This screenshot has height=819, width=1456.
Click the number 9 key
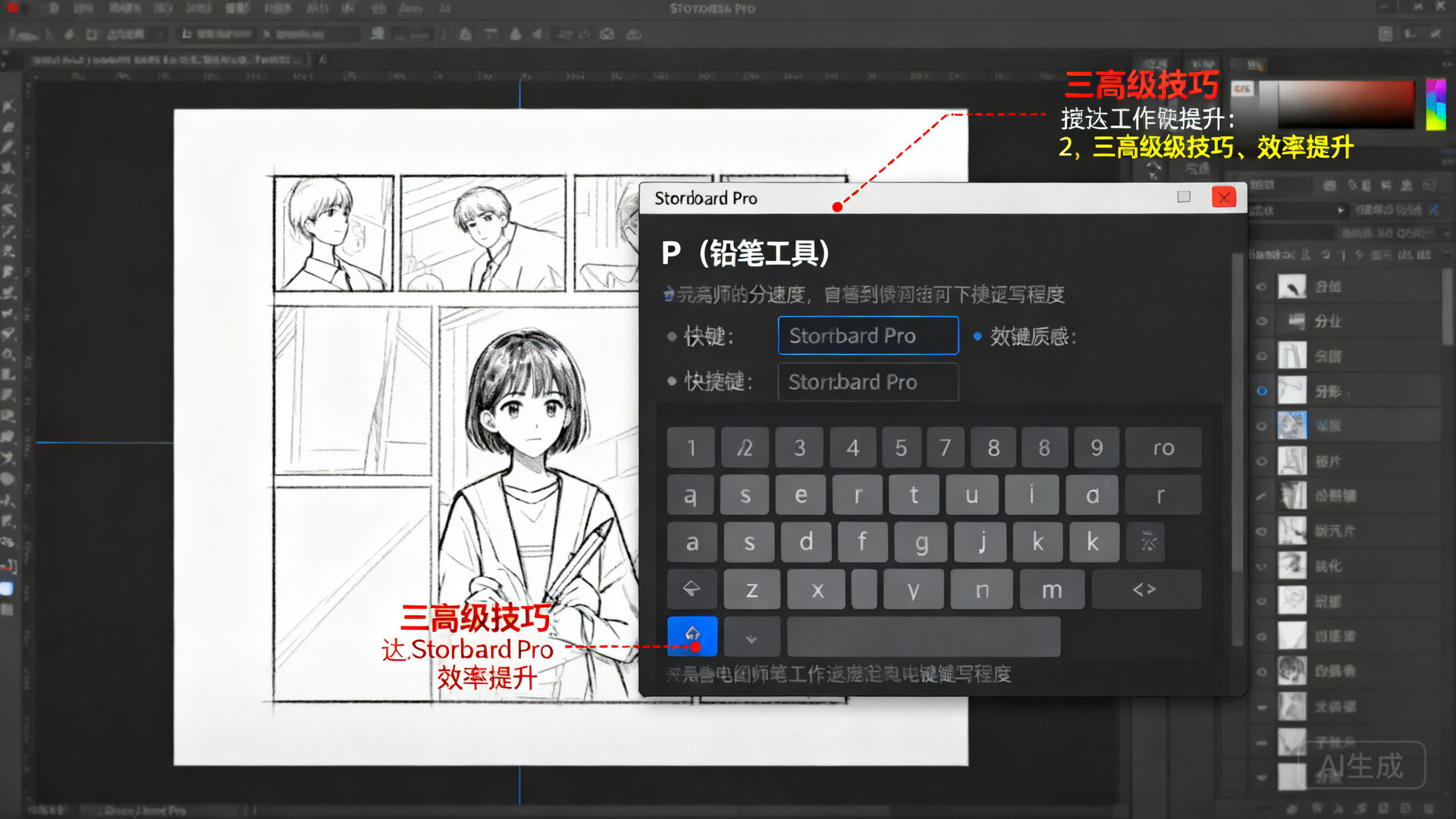[1097, 447]
